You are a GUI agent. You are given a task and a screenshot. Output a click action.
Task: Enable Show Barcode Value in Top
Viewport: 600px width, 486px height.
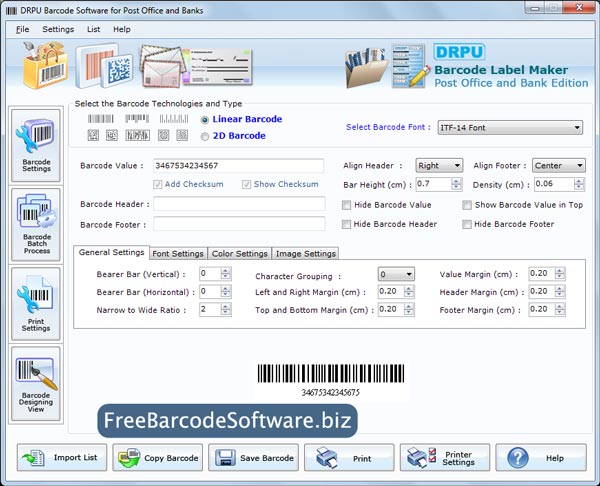(467, 205)
